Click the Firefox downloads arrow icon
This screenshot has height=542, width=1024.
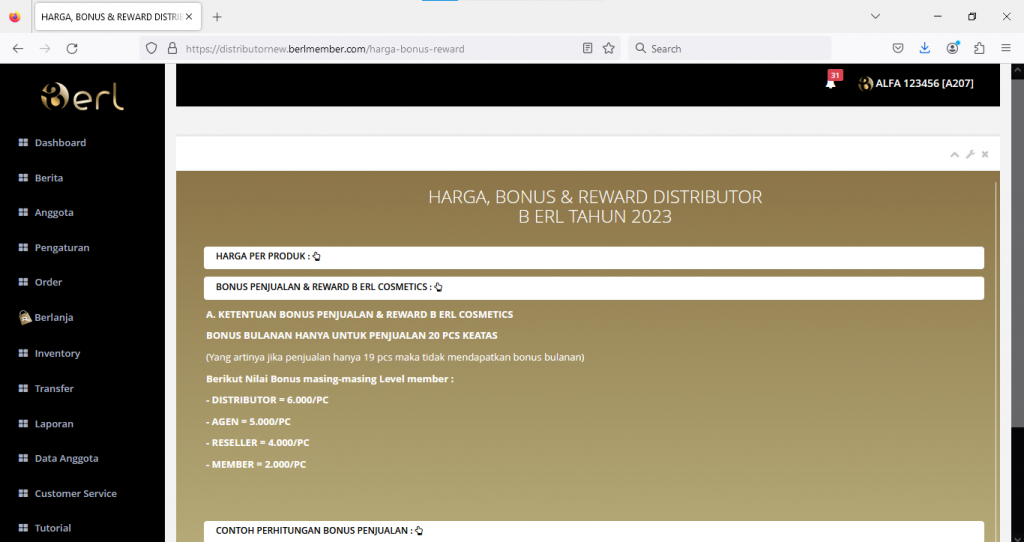pos(925,48)
